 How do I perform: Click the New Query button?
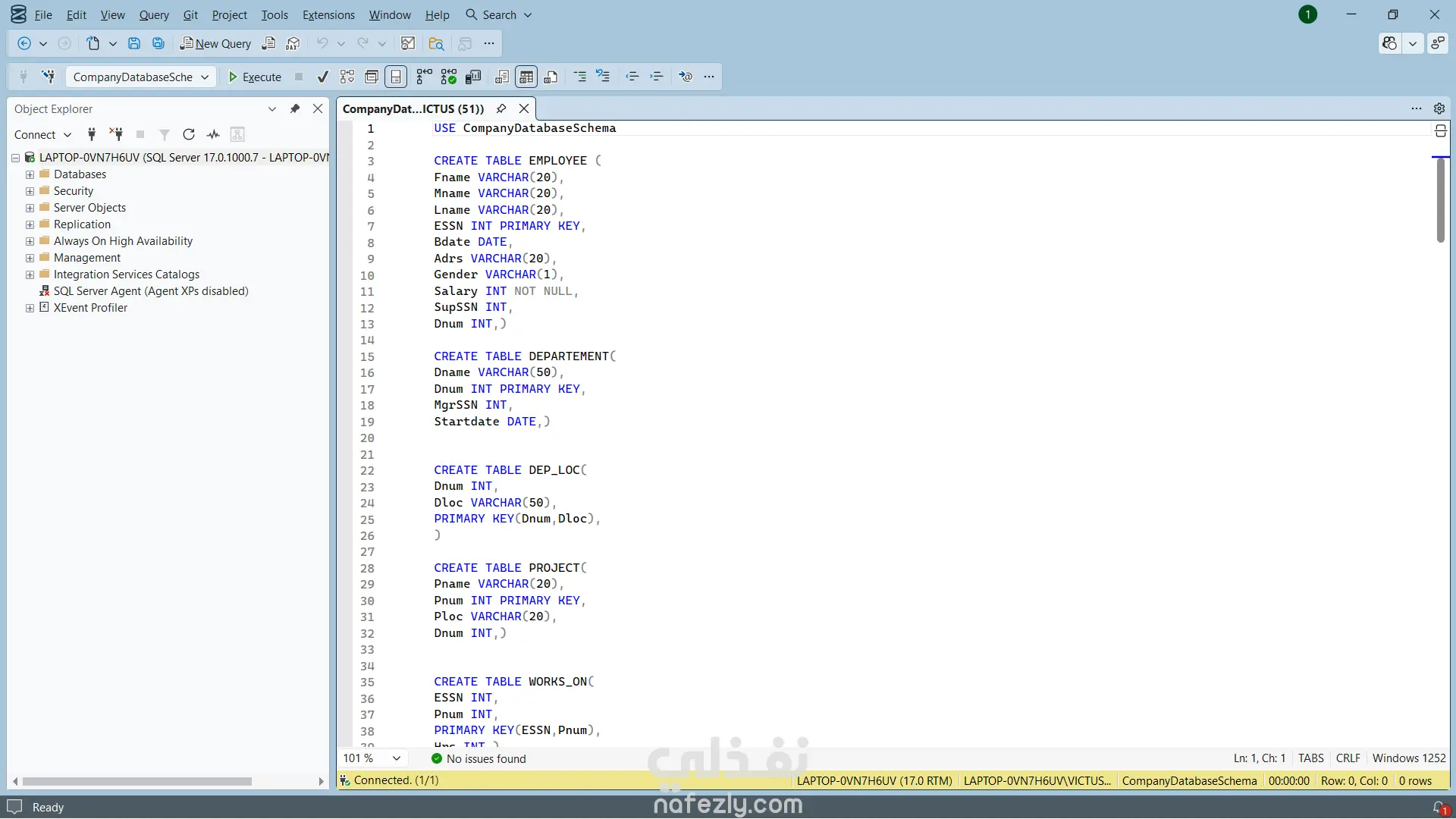coord(215,44)
